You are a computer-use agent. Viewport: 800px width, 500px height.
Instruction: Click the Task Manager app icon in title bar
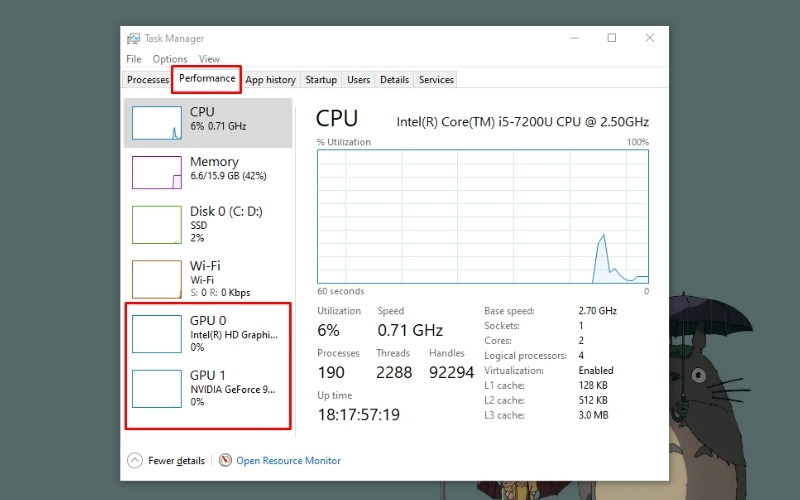133,38
